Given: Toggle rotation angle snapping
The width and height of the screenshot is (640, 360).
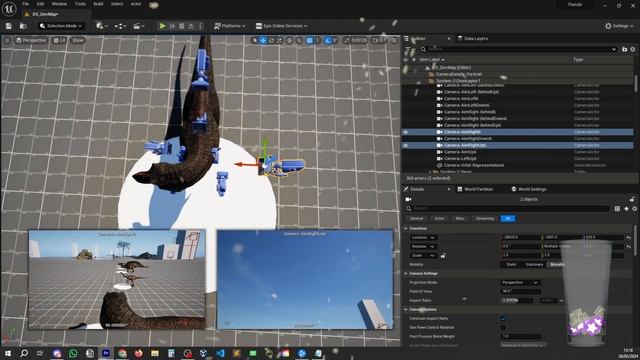Looking at the screenshot, I should (328, 40).
